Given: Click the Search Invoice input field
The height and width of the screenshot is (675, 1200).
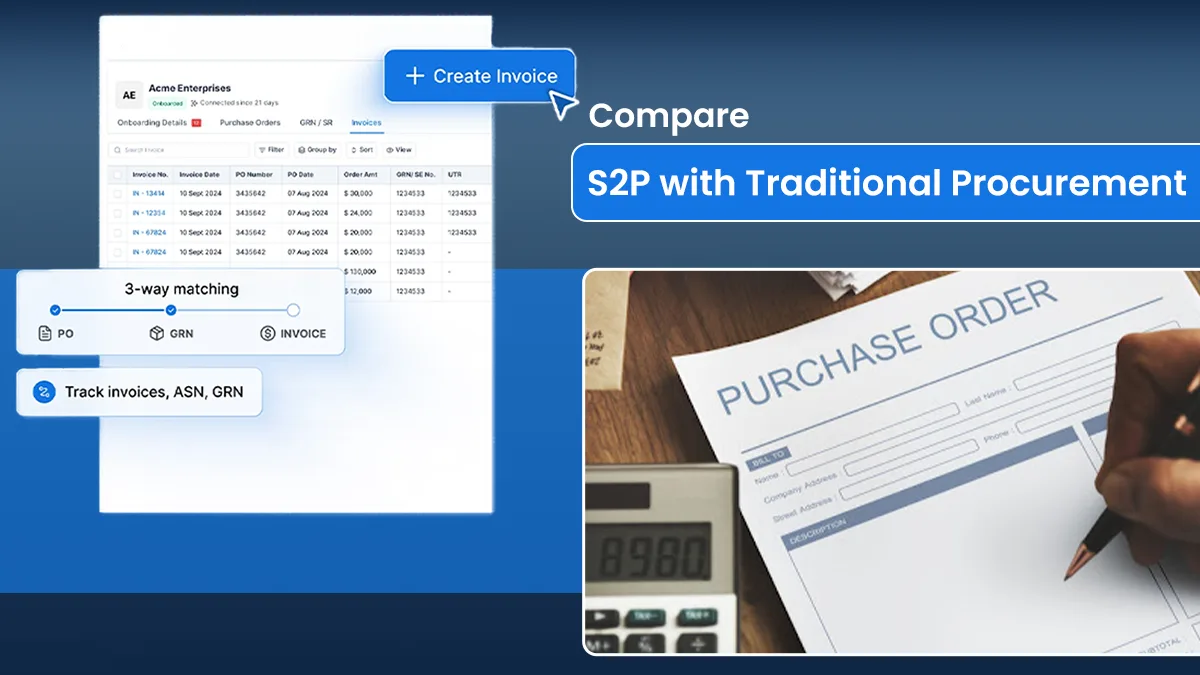Looking at the screenshot, I should click(x=178, y=150).
